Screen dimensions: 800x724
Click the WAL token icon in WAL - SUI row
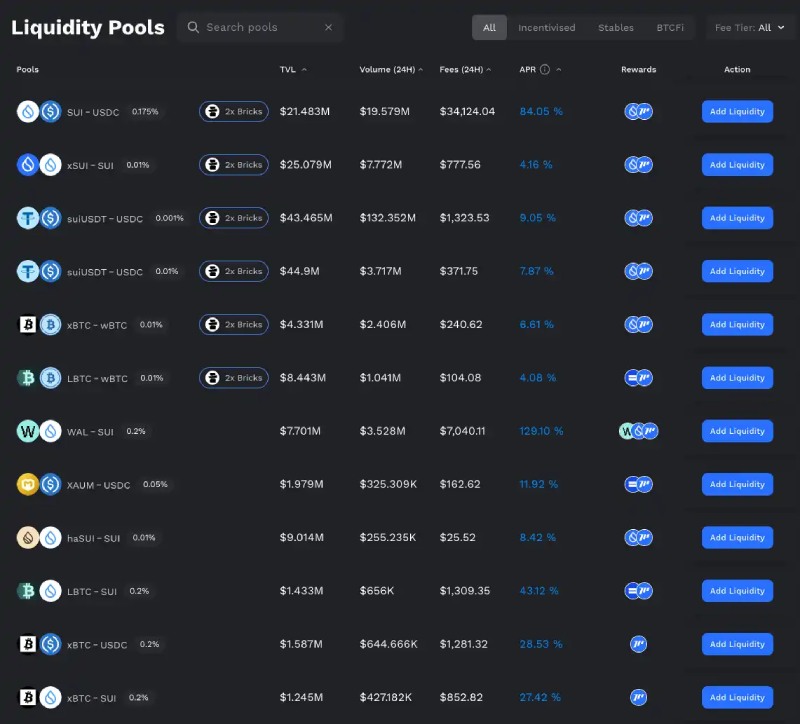tap(28, 431)
